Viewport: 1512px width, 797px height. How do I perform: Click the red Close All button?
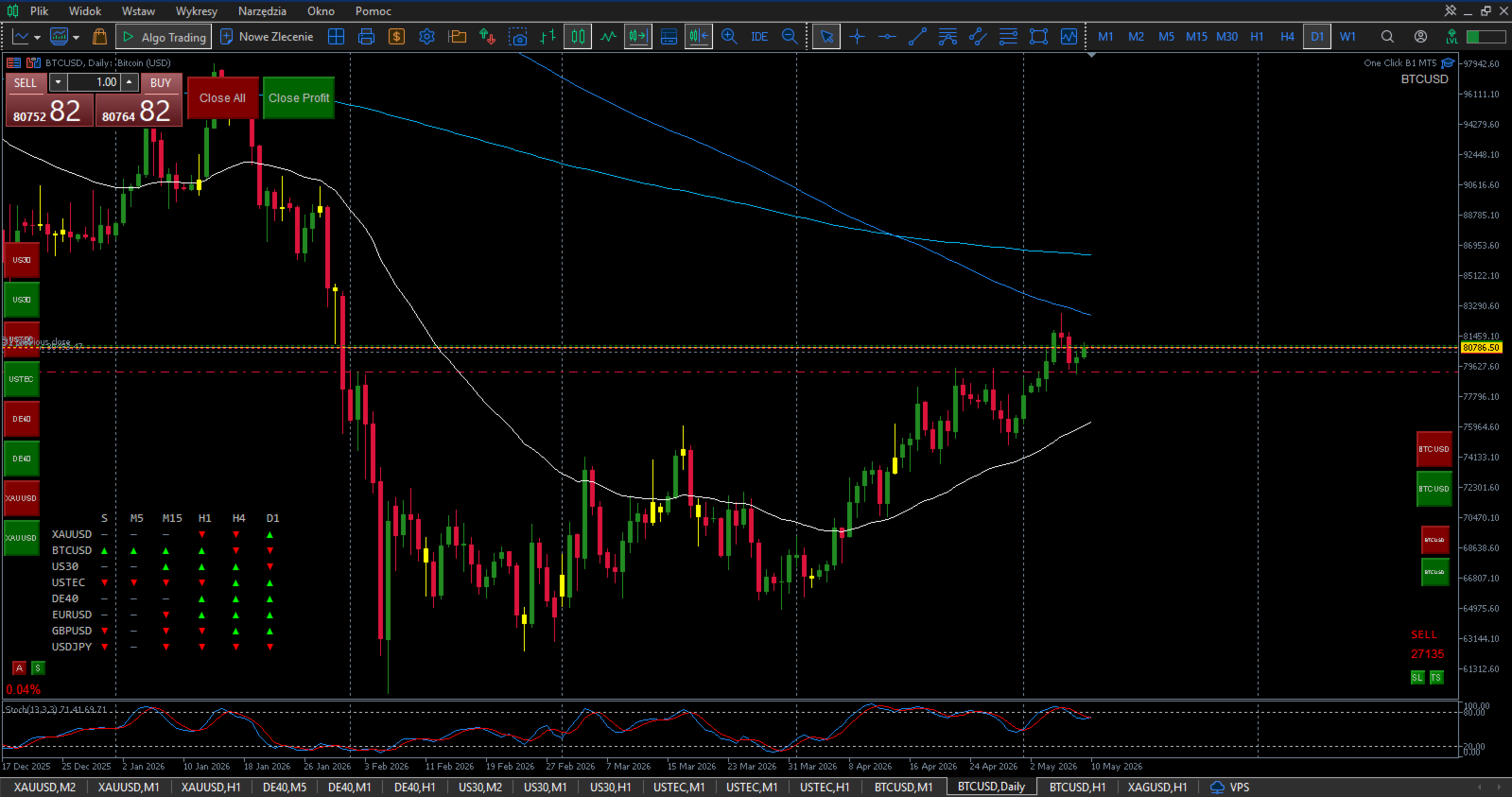coord(222,97)
